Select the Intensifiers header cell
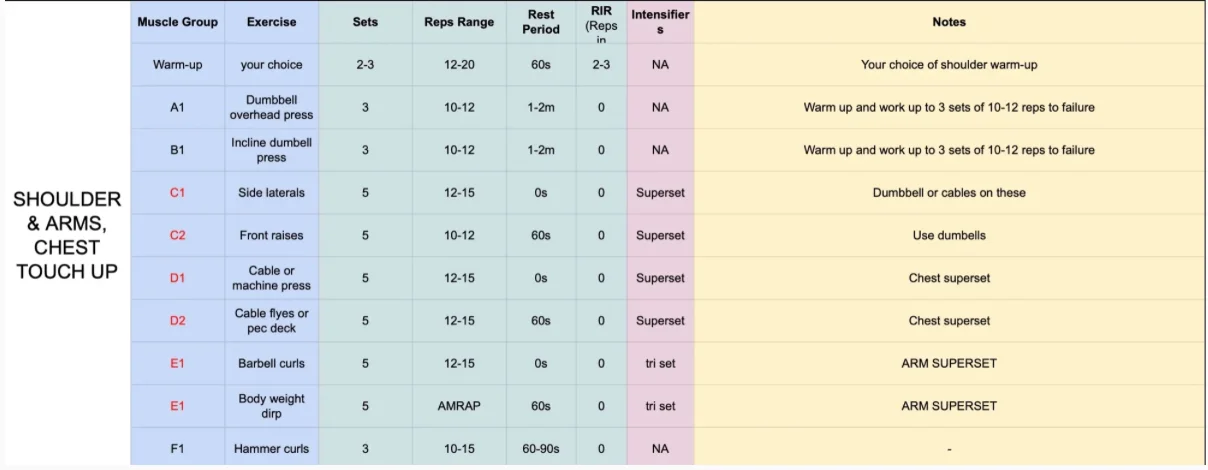The image size is (1208, 470). point(660,22)
